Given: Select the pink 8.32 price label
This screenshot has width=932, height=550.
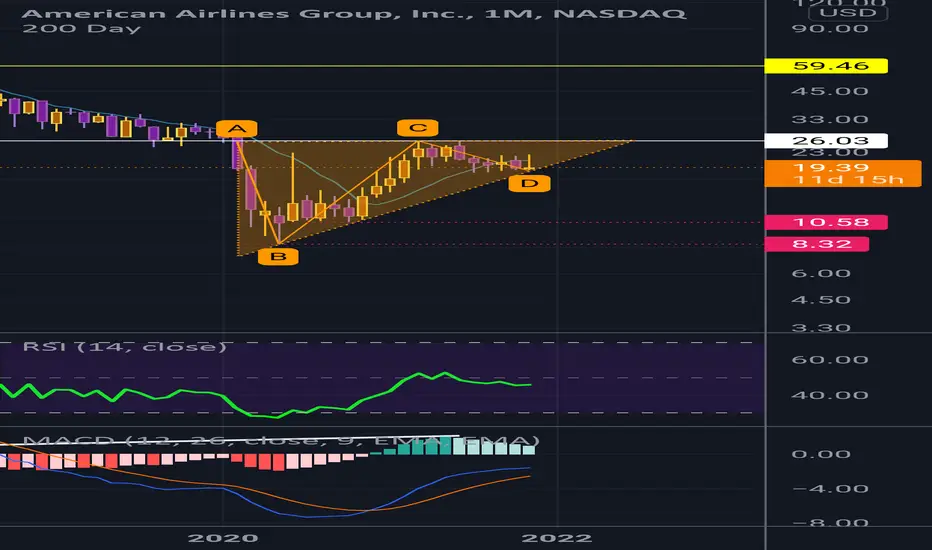Looking at the screenshot, I should click(x=816, y=244).
